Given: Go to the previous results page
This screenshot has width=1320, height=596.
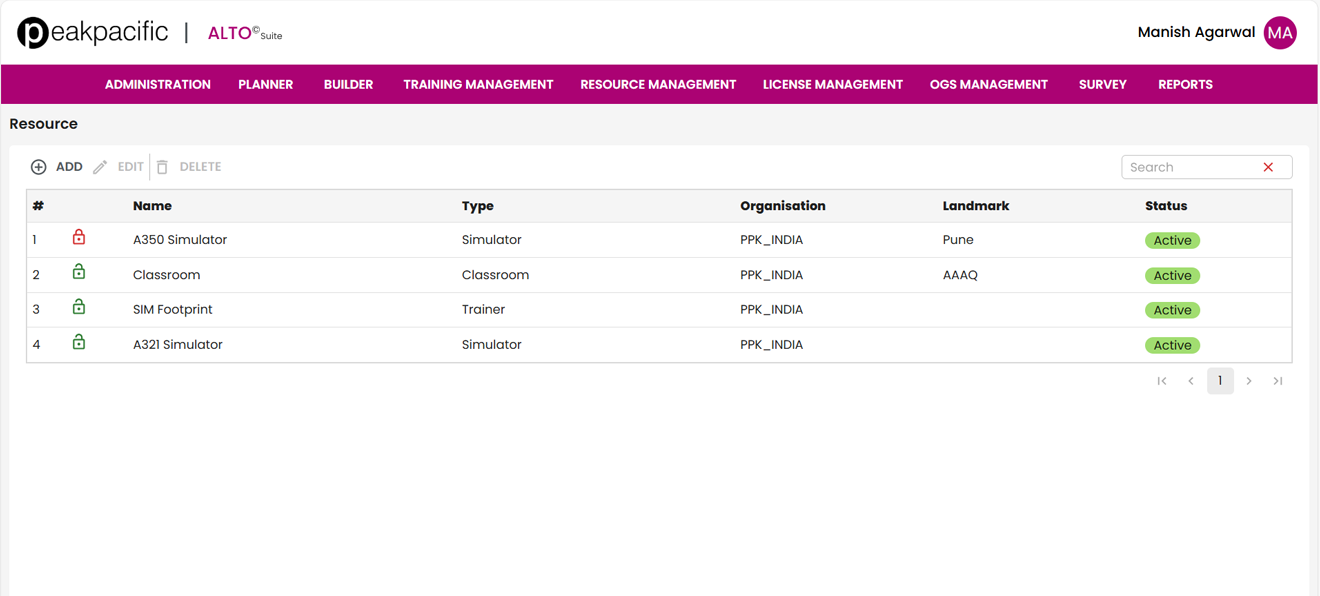Looking at the screenshot, I should [x=1191, y=381].
